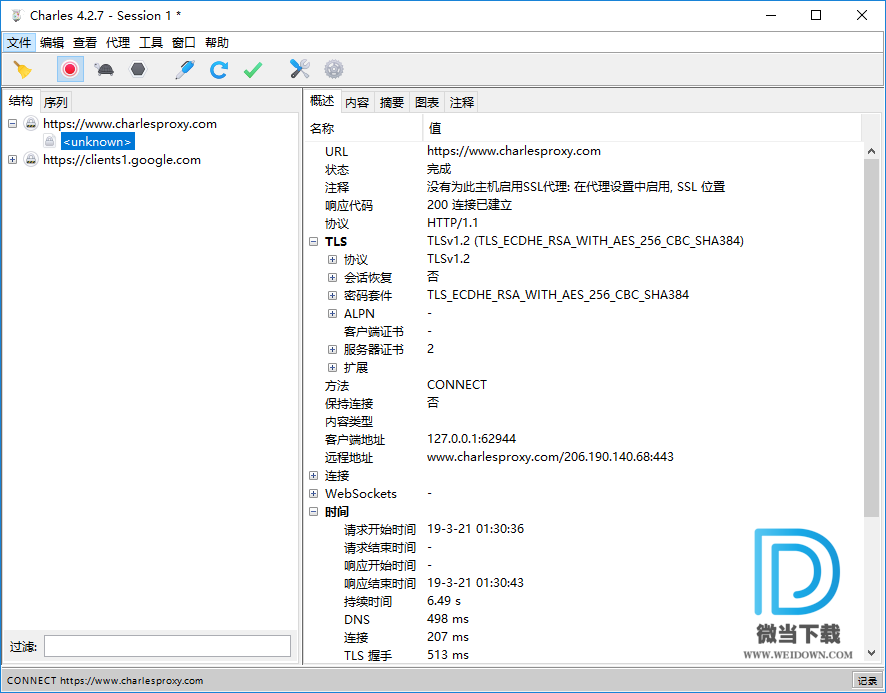Open settings with the gear icon
This screenshot has height=693, width=886.
coord(334,70)
